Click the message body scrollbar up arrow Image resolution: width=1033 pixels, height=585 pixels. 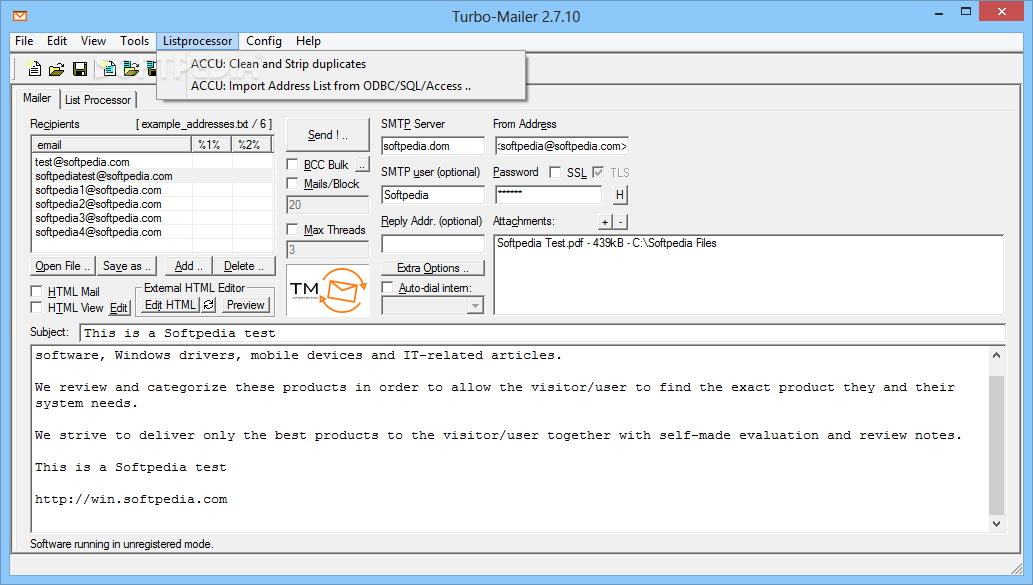pos(996,356)
